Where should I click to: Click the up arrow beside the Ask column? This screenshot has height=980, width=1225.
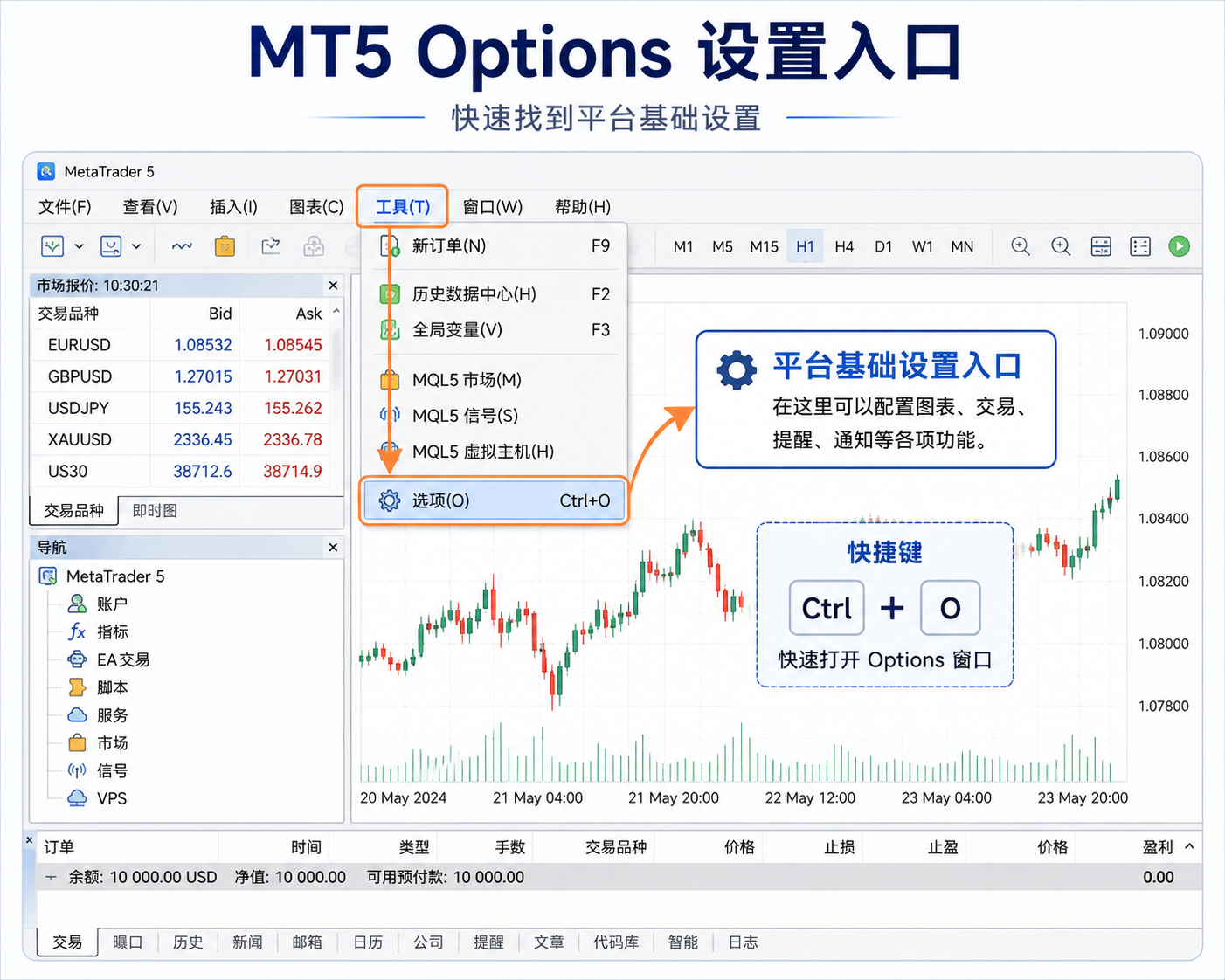pos(336,312)
